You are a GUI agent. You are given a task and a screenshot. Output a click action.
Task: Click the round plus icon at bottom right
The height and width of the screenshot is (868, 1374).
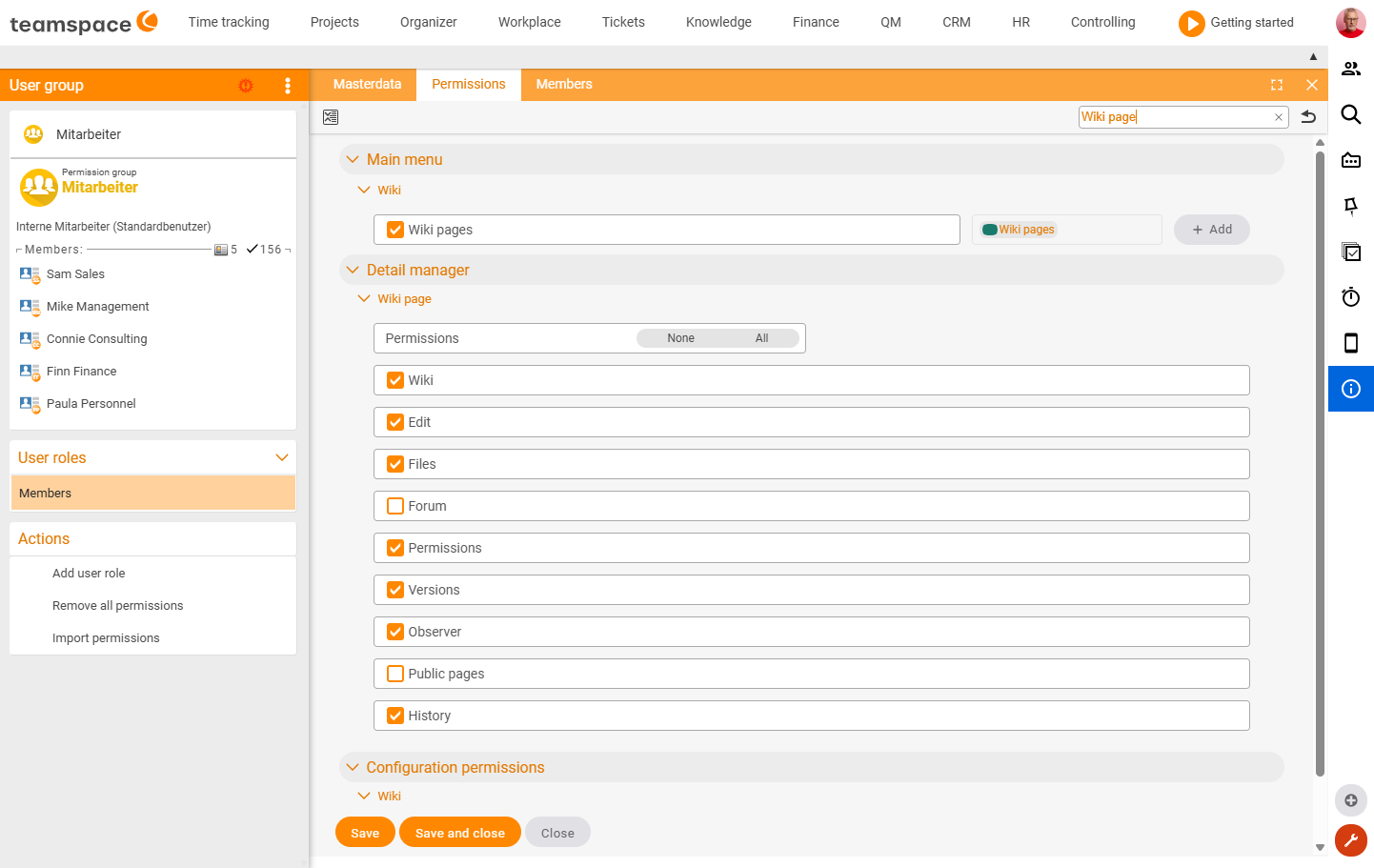click(1351, 800)
